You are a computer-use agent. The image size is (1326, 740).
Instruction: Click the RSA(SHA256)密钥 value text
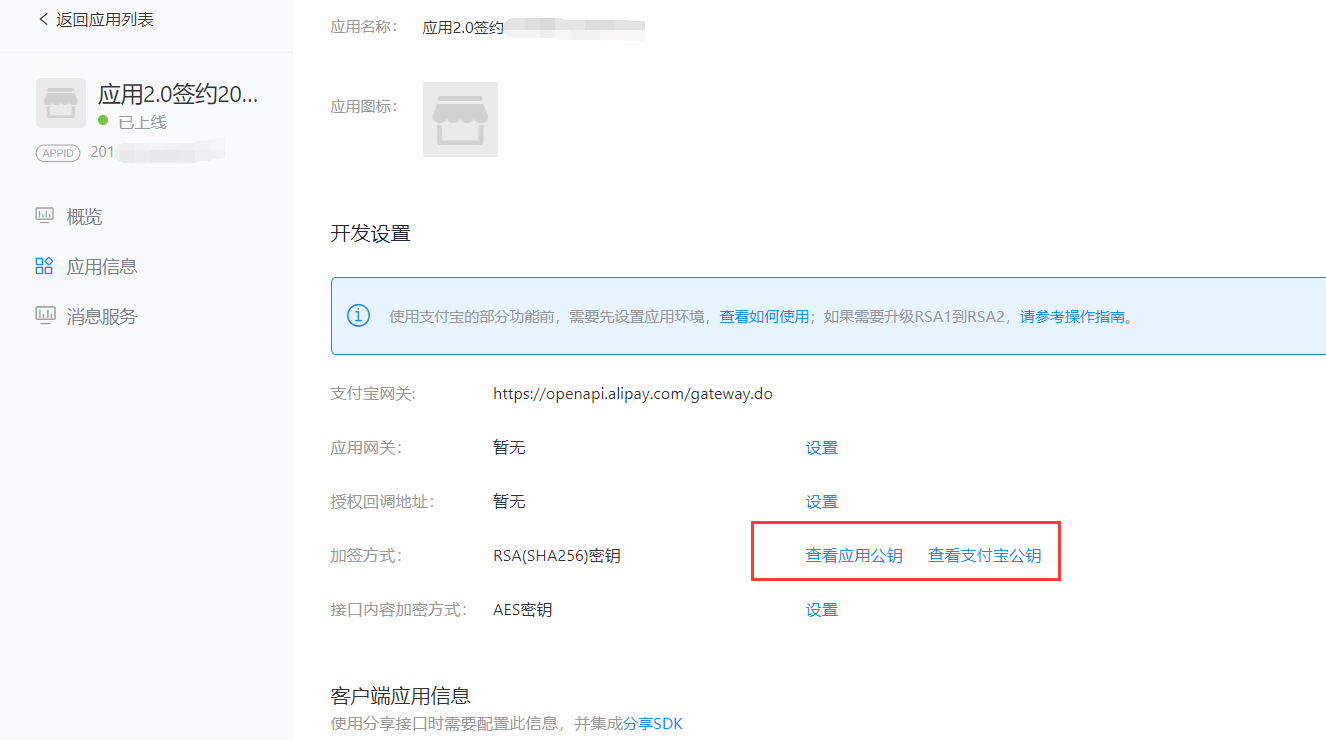coord(557,556)
